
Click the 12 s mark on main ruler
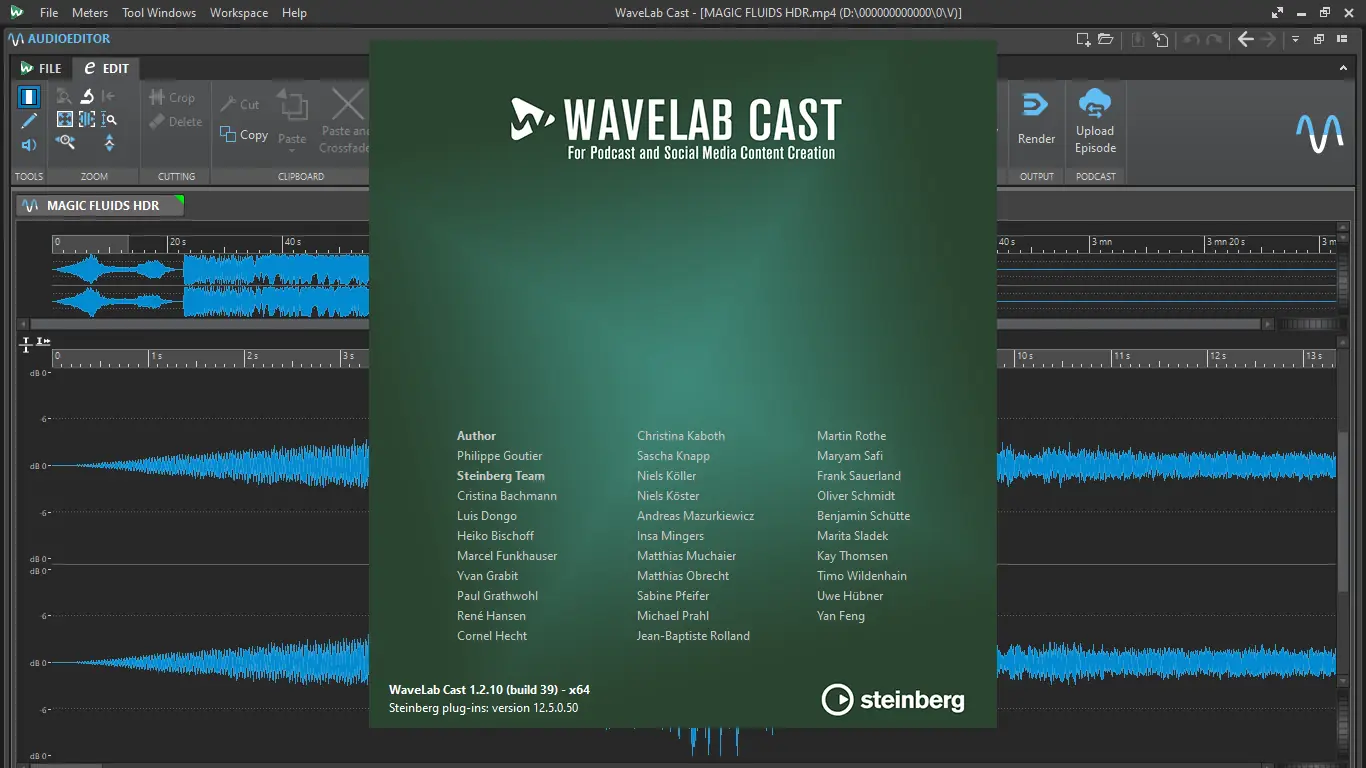(1217, 356)
